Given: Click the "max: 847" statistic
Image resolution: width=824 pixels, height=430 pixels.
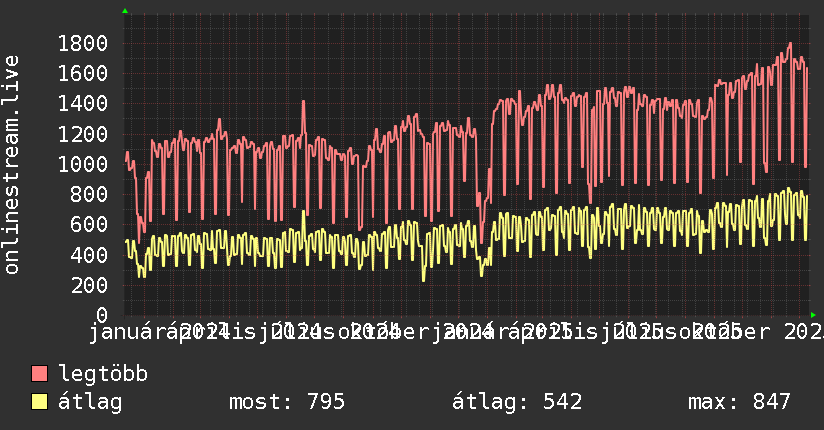Looking at the screenshot, I should tap(739, 402).
